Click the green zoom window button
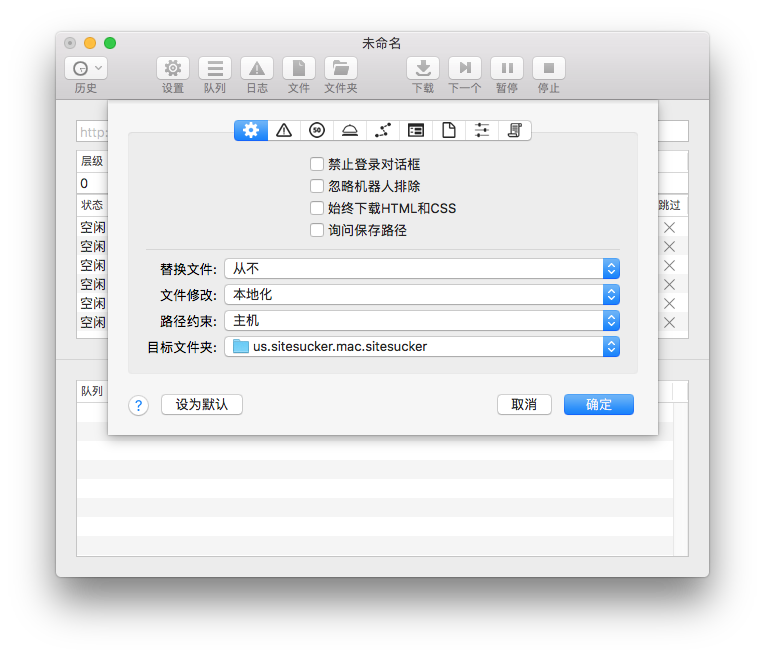The width and height of the screenshot is (765, 657). tap(110, 43)
